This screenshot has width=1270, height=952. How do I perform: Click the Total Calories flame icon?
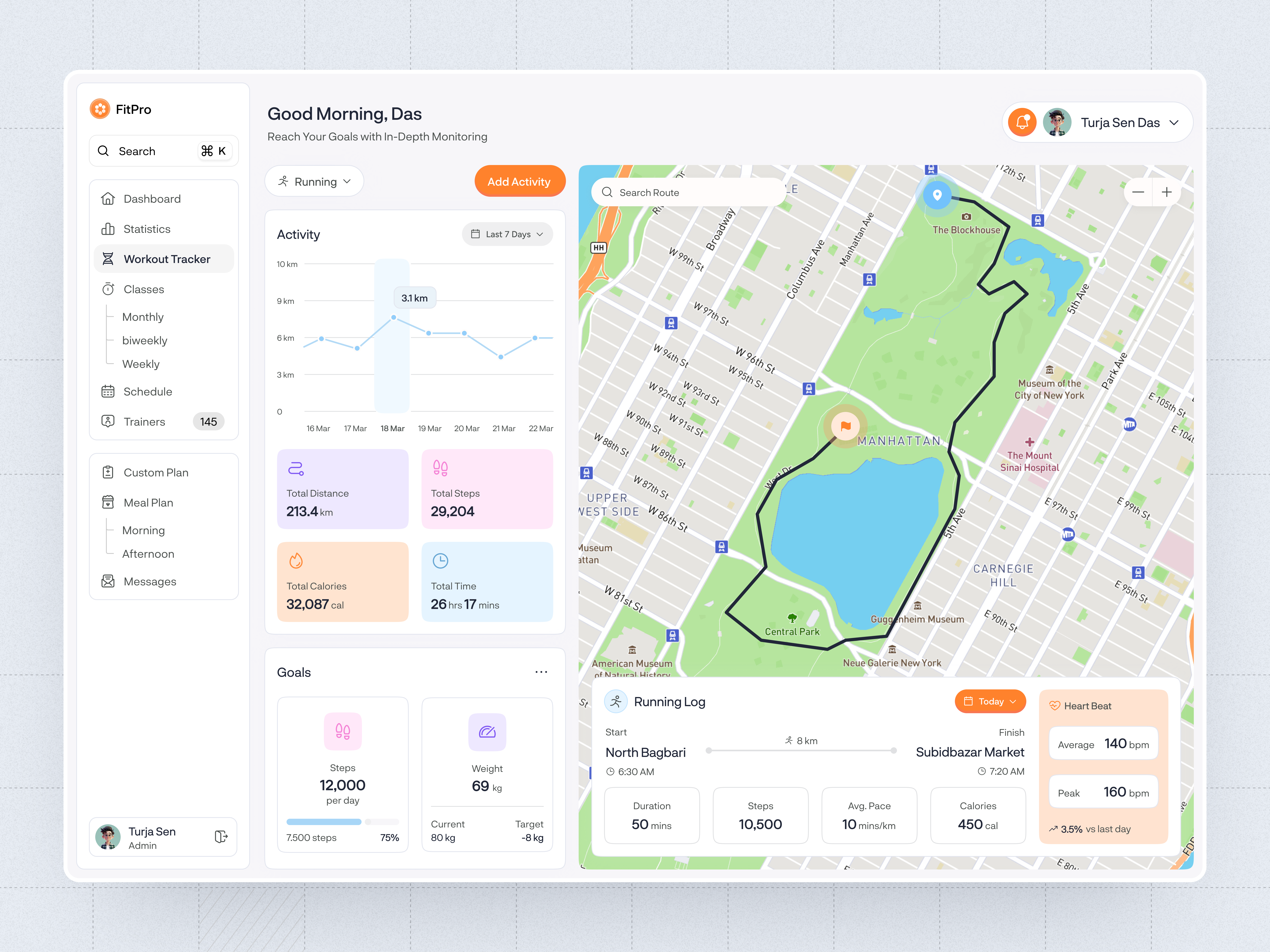296,561
